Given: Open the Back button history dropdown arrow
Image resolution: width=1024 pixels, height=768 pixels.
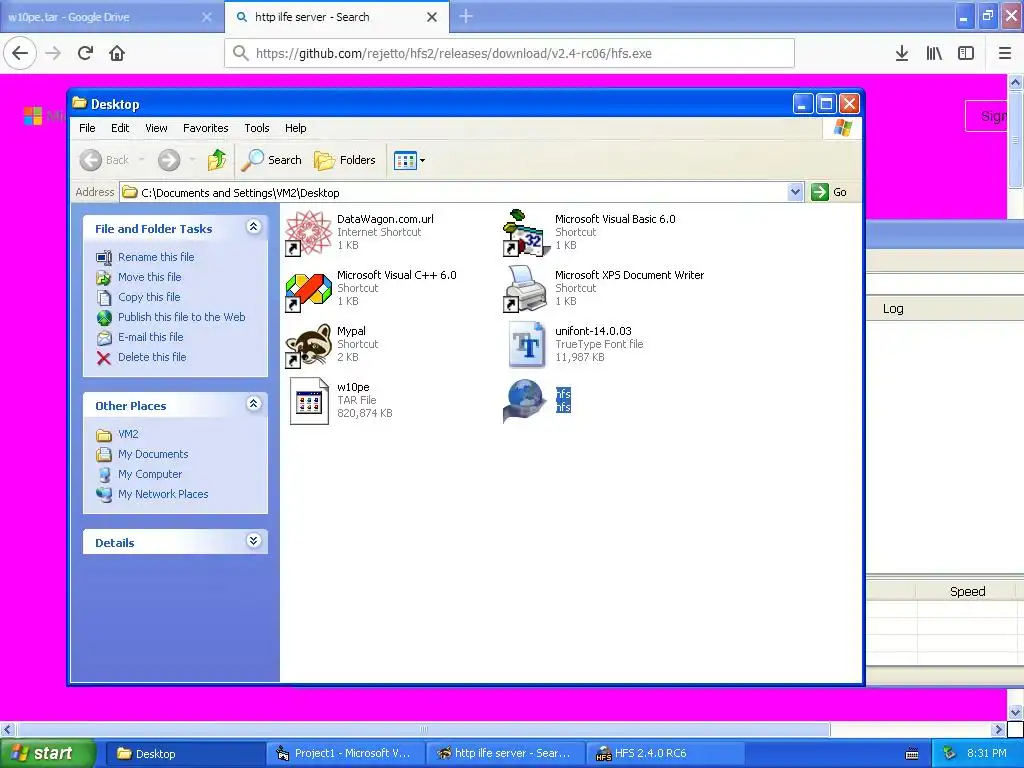Looking at the screenshot, I should [x=142, y=160].
